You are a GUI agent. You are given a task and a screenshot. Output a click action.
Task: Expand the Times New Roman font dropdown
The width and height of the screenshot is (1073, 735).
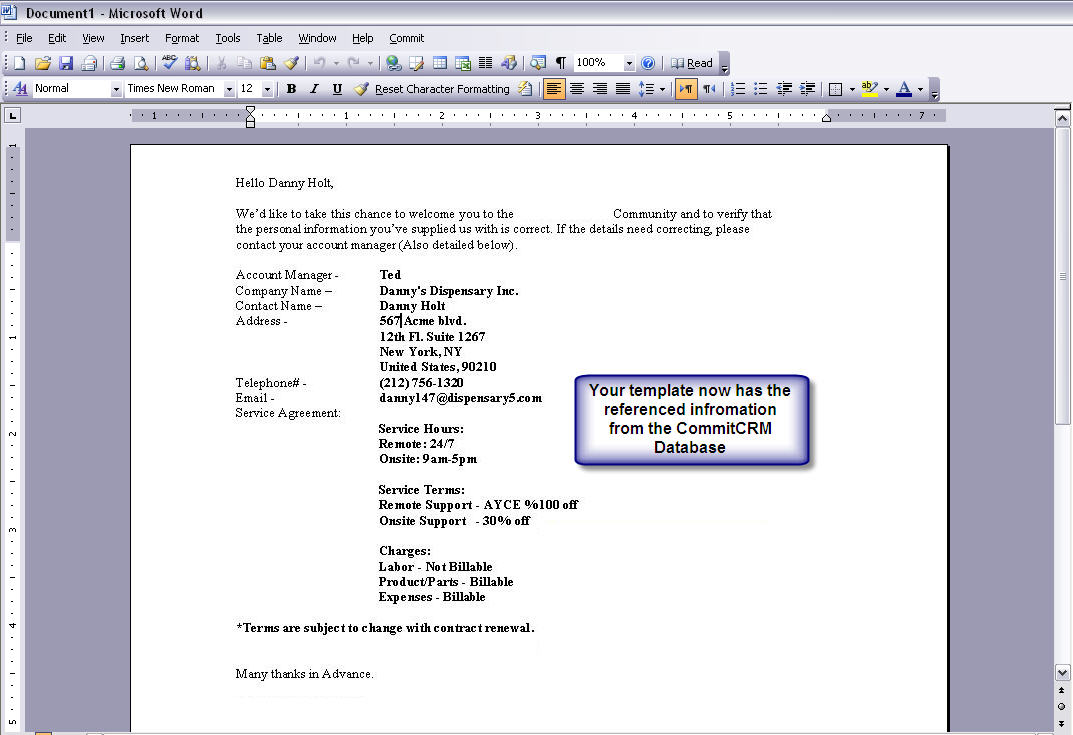point(229,89)
